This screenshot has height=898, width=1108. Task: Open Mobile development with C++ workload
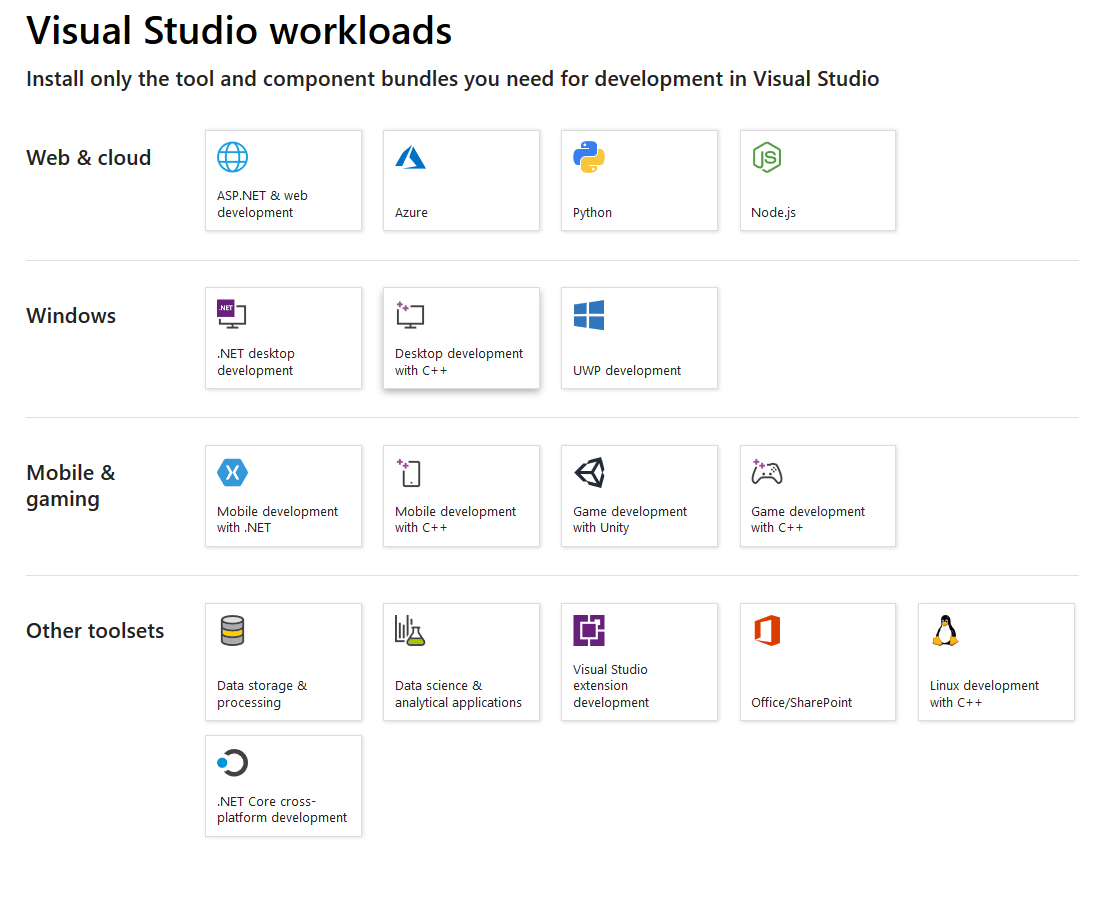[x=461, y=496]
